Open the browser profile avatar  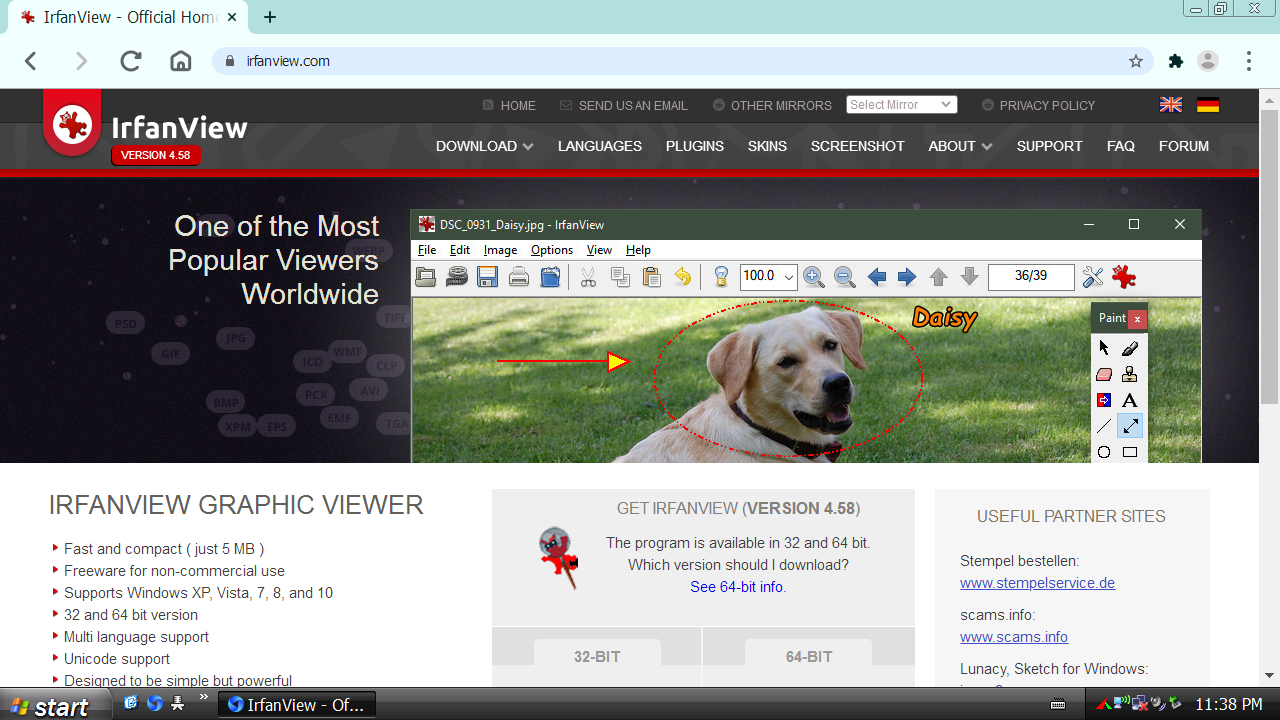pyautogui.click(x=1208, y=61)
